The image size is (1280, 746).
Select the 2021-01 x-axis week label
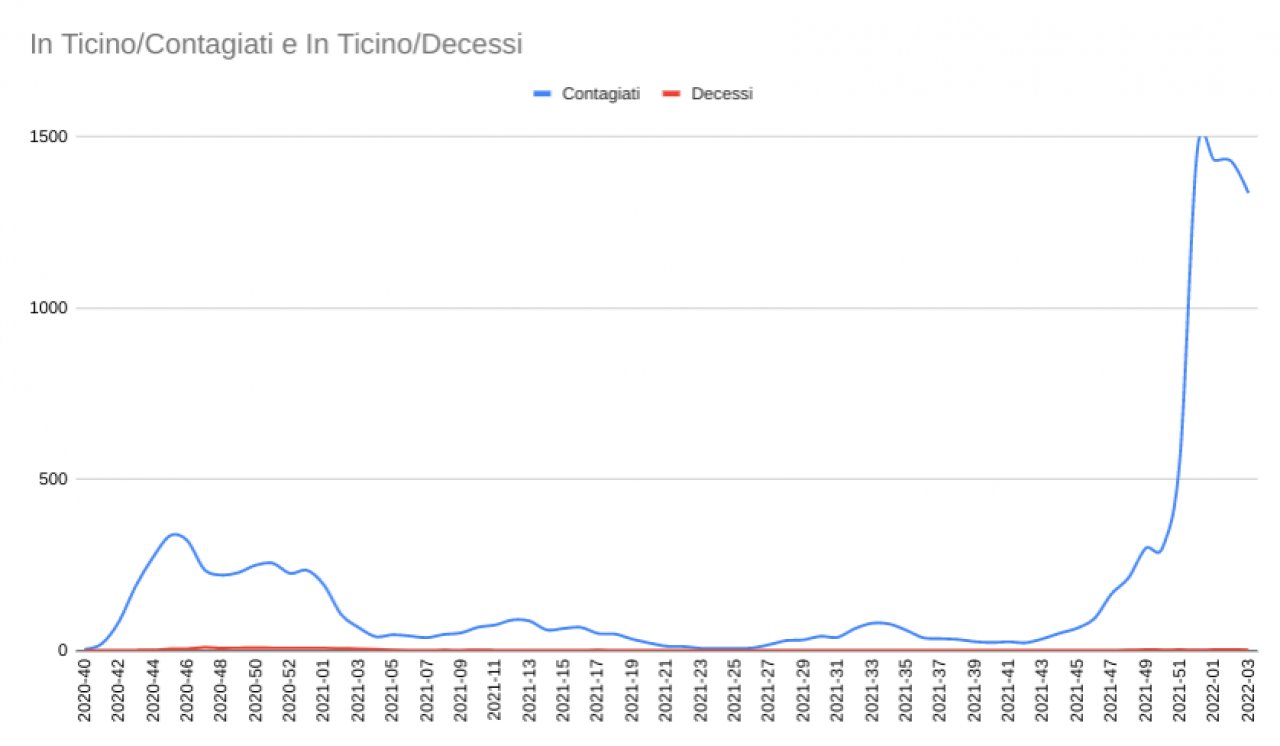click(324, 689)
